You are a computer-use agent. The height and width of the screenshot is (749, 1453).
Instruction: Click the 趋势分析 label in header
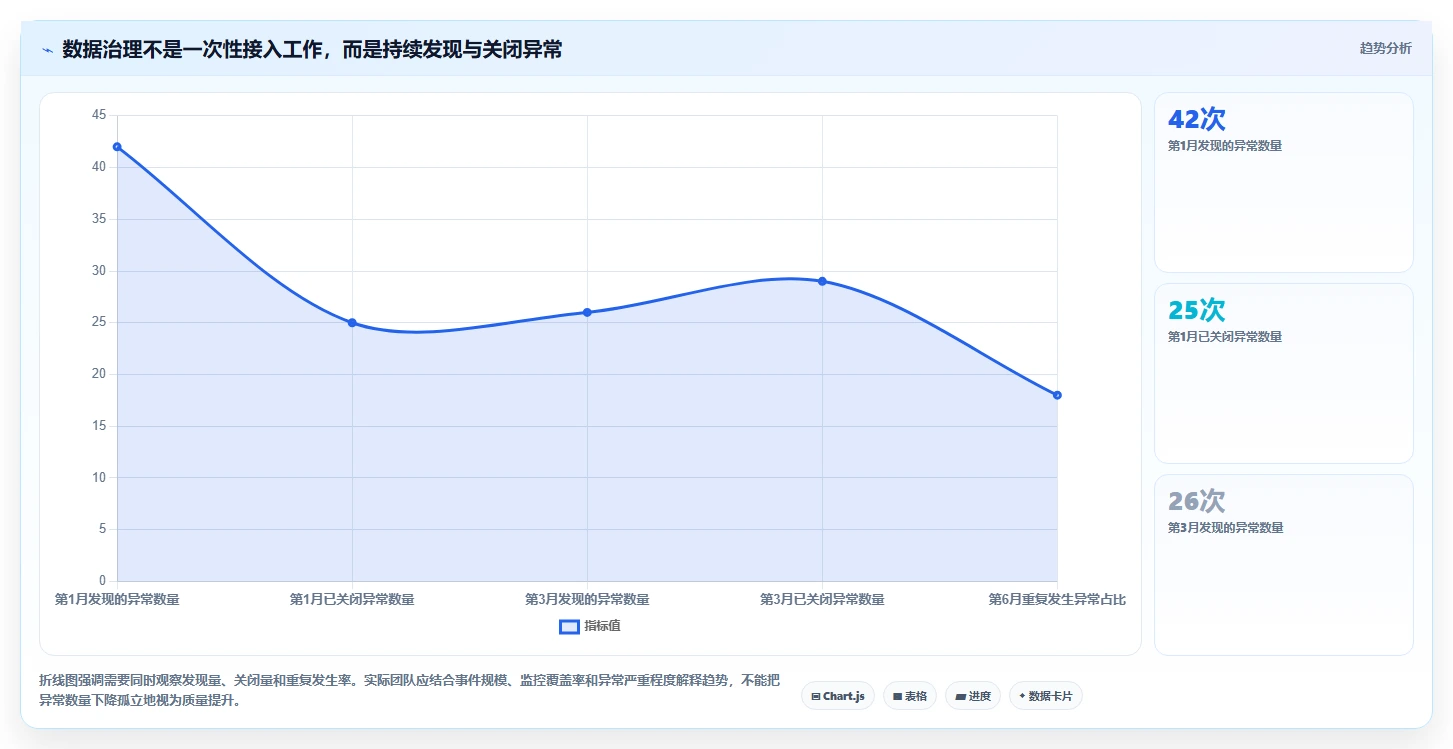pyautogui.click(x=1385, y=48)
